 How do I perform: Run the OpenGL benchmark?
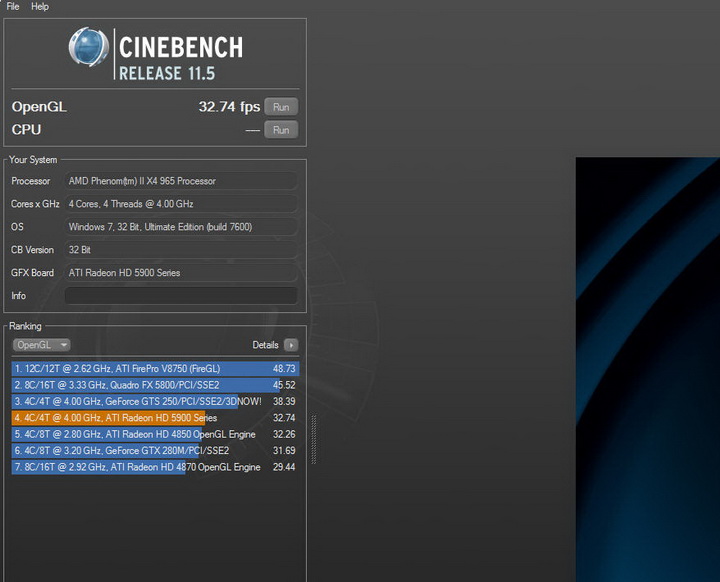(281, 107)
